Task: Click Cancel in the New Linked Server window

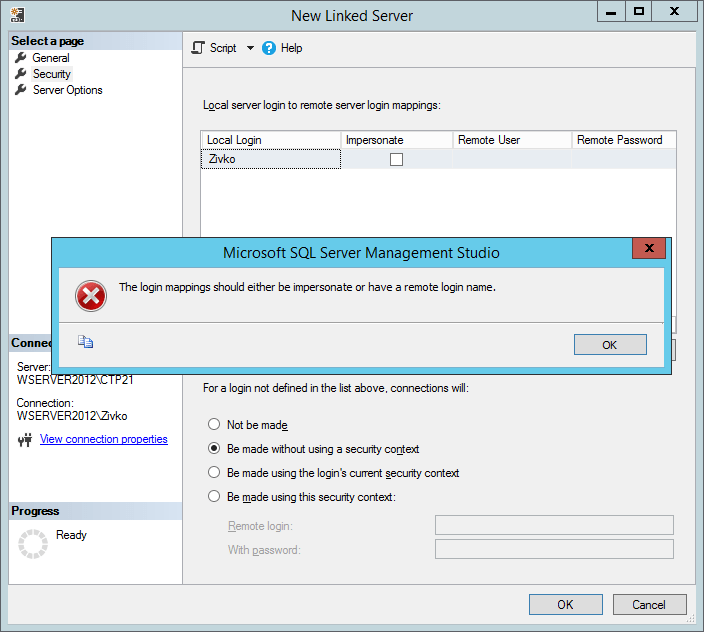Action: click(649, 605)
